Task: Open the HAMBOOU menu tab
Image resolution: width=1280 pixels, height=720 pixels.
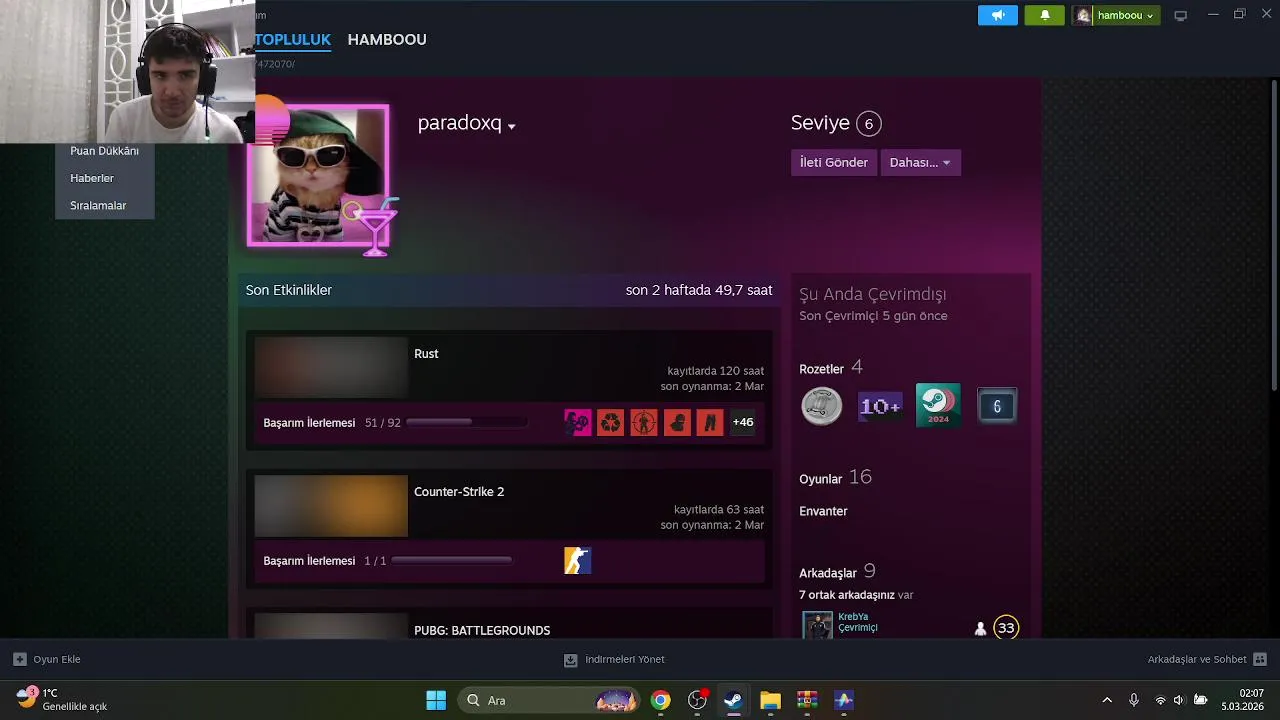Action: pos(387,40)
